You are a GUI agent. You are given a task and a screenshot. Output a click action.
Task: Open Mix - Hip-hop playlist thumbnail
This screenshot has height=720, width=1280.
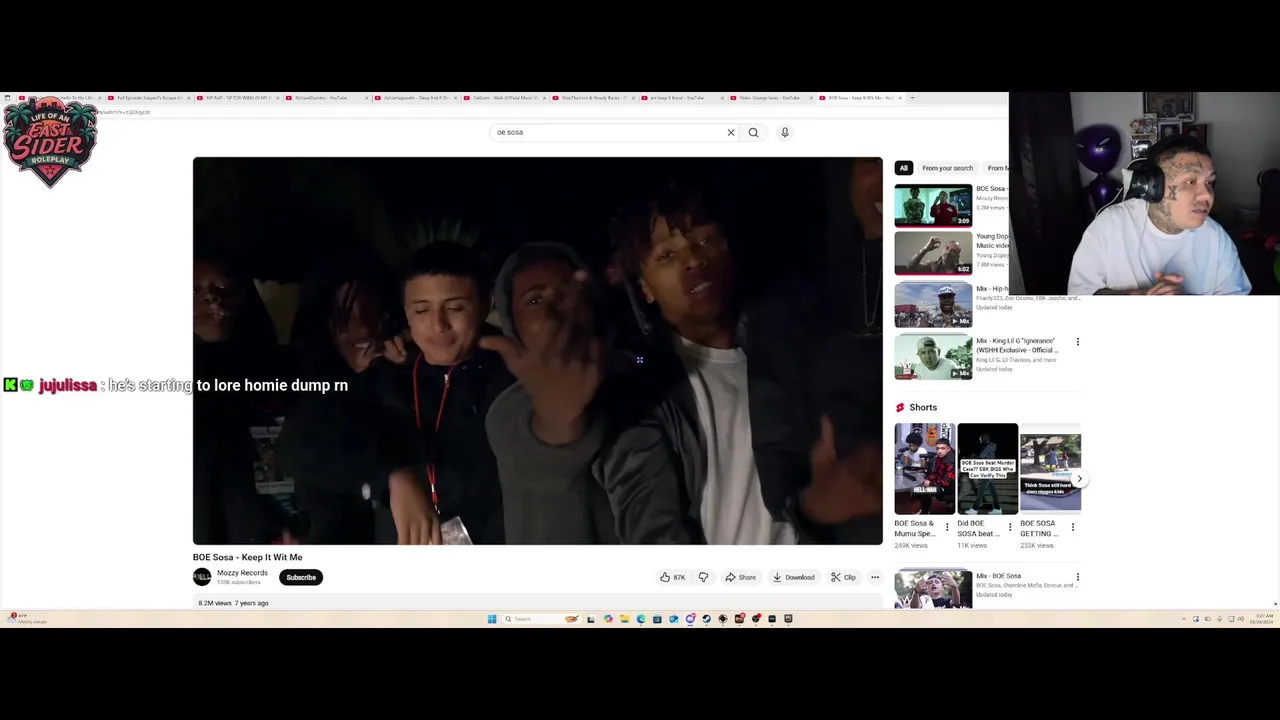tap(933, 305)
